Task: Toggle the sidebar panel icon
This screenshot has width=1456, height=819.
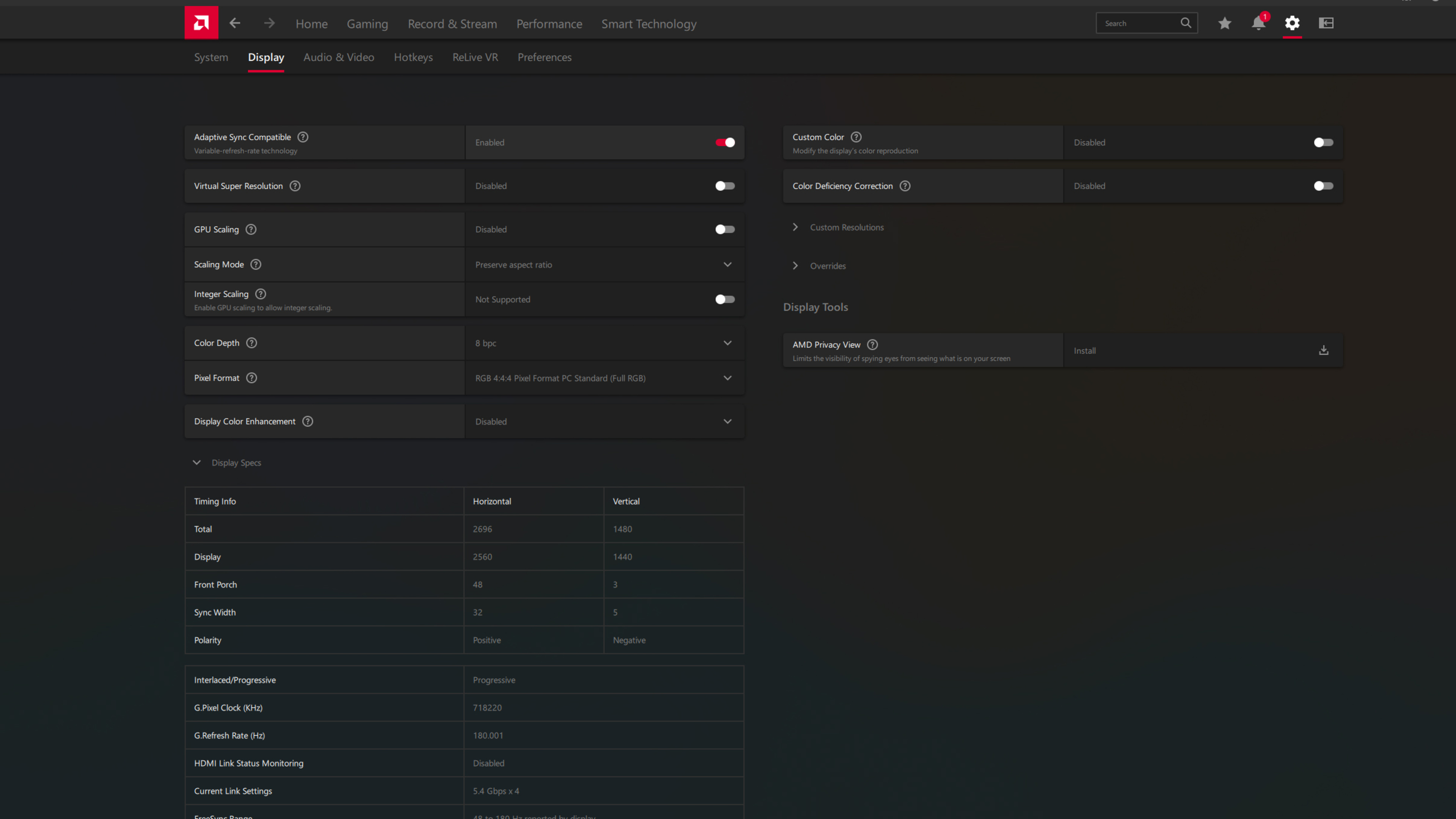Action: pos(1326,23)
